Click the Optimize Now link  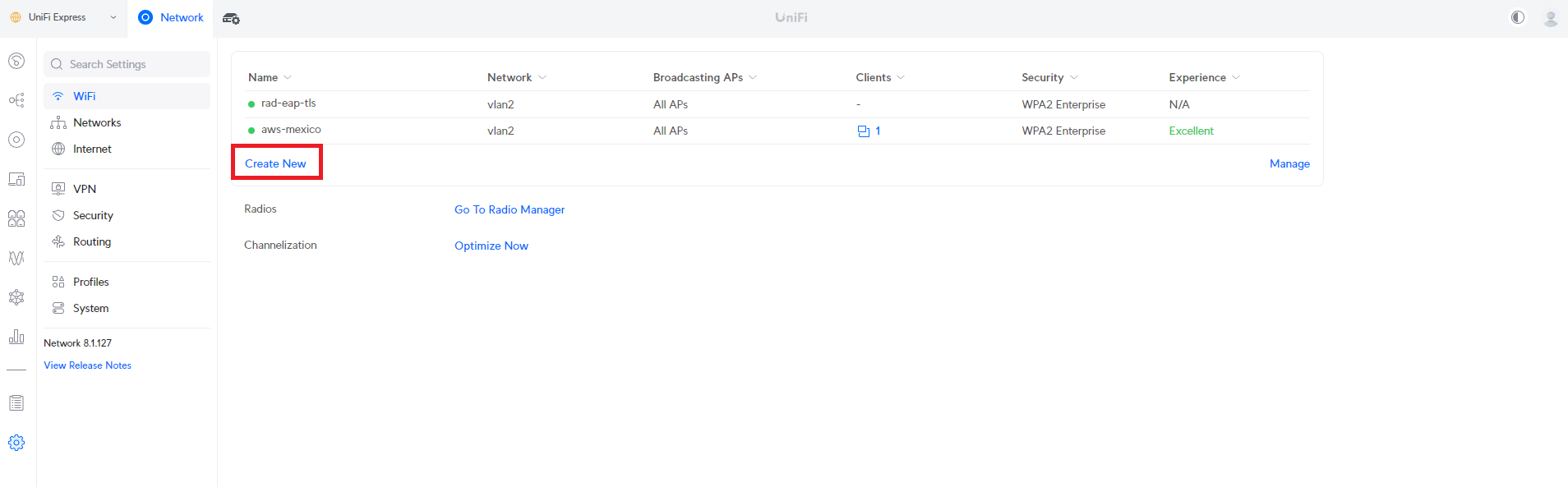(x=491, y=246)
